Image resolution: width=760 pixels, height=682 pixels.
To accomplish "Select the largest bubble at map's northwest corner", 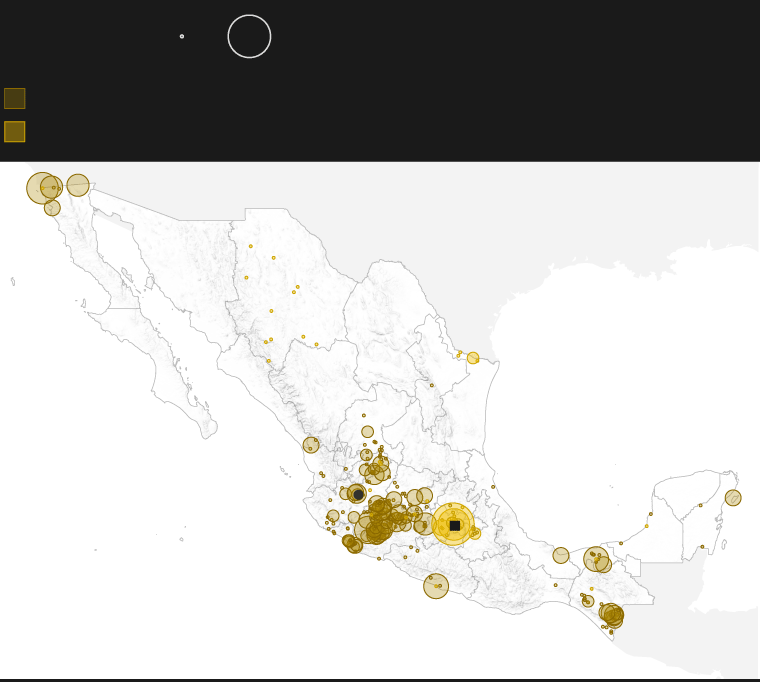I will click(x=41, y=187).
